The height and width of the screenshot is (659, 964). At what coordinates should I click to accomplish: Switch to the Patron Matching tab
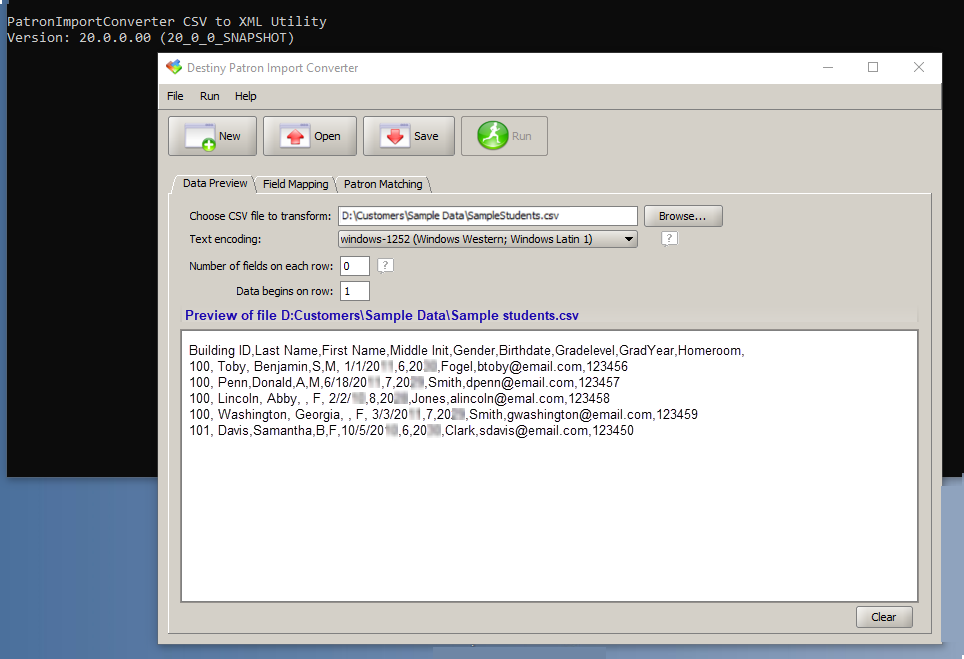click(x=385, y=184)
